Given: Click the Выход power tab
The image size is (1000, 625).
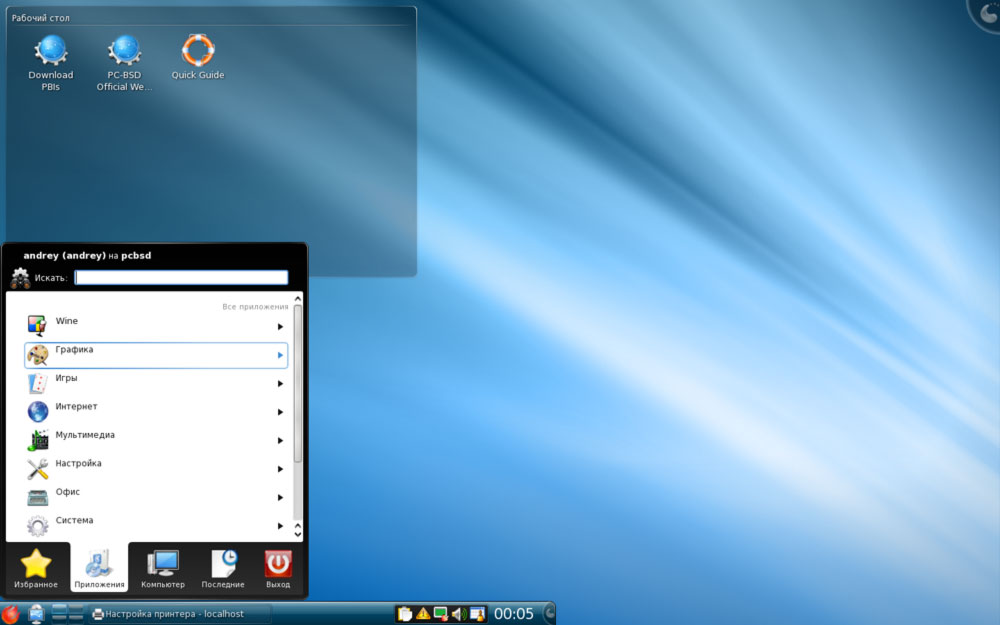Looking at the screenshot, I should coord(278,569).
